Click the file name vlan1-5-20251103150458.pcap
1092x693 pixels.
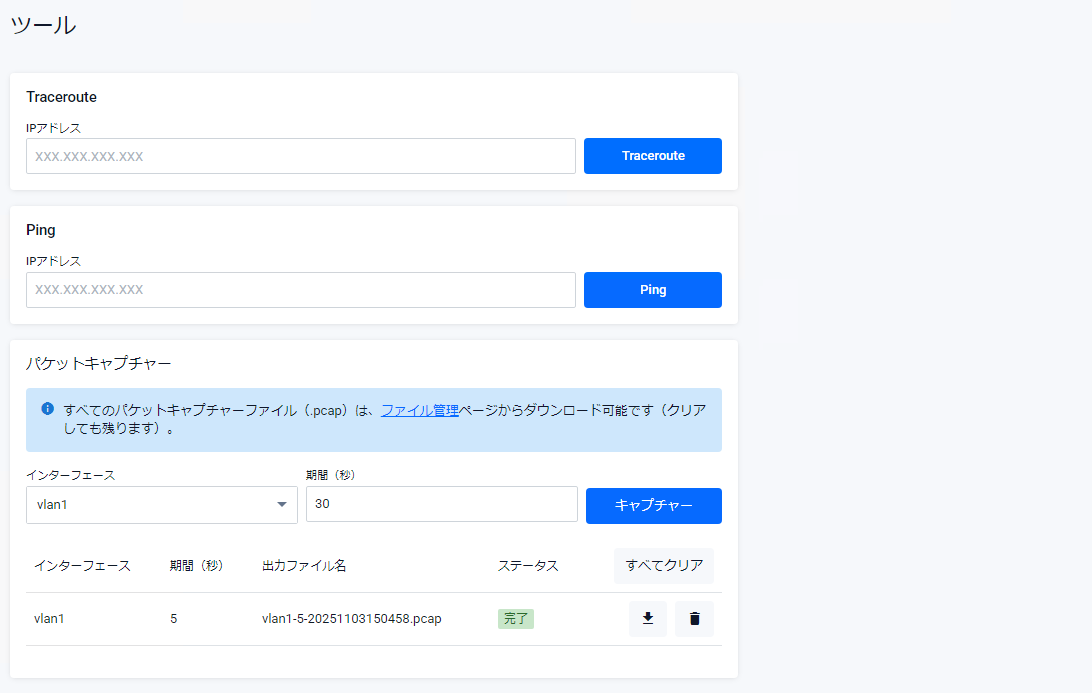[x=351, y=618]
